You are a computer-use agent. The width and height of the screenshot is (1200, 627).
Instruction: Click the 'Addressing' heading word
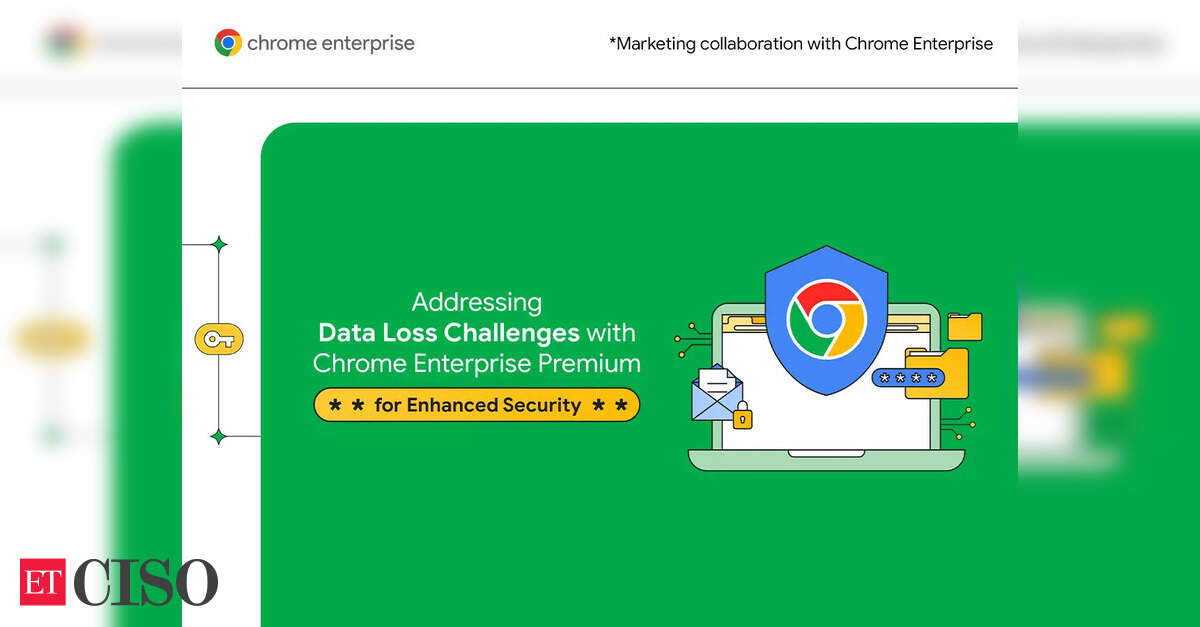[477, 301]
